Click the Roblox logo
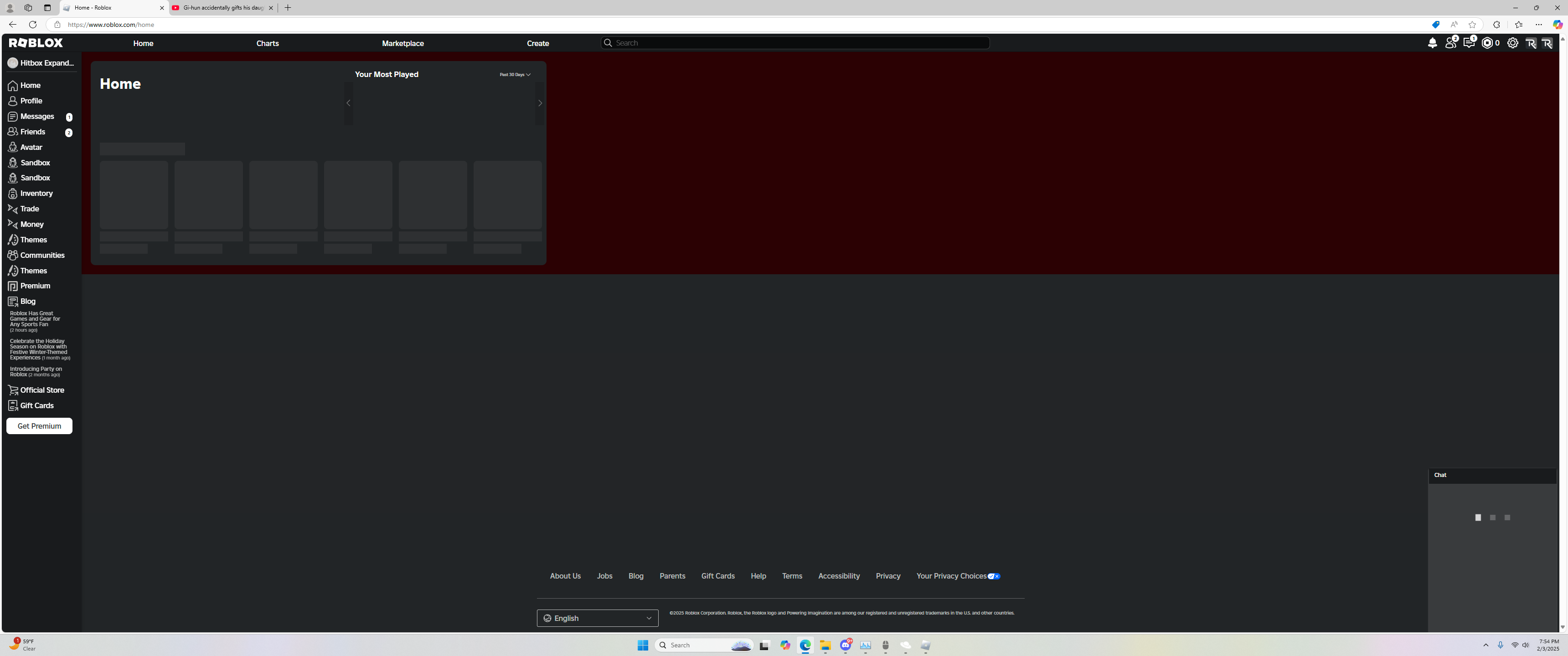Image resolution: width=1568 pixels, height=656 pixels. [x=36, y=43]
